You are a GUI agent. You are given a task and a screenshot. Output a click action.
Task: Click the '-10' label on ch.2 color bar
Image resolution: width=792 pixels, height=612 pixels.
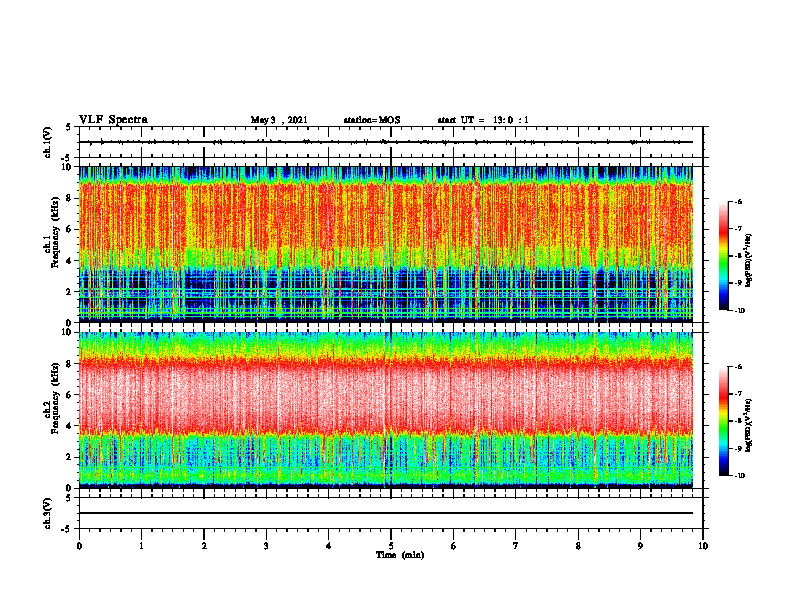(x=740, y=476)
